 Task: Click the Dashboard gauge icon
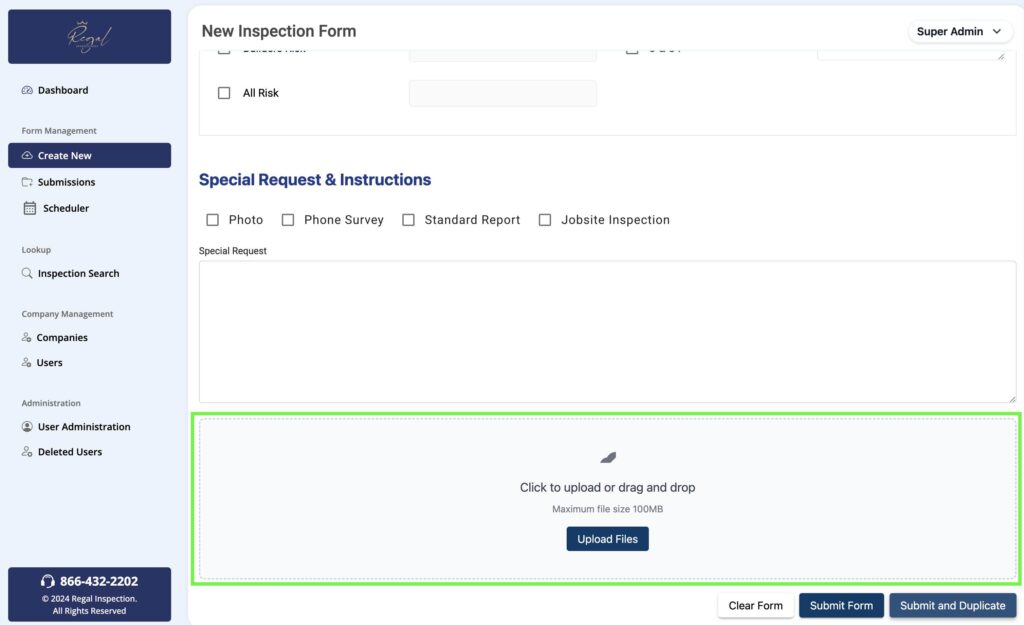tap(27, 90)
